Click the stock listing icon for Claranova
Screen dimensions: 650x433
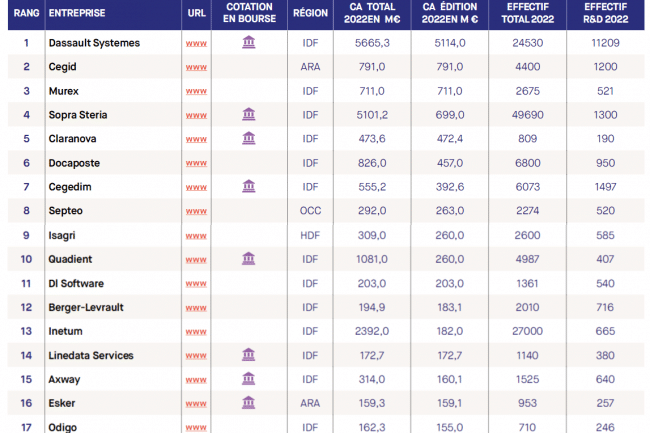[249, 138]
